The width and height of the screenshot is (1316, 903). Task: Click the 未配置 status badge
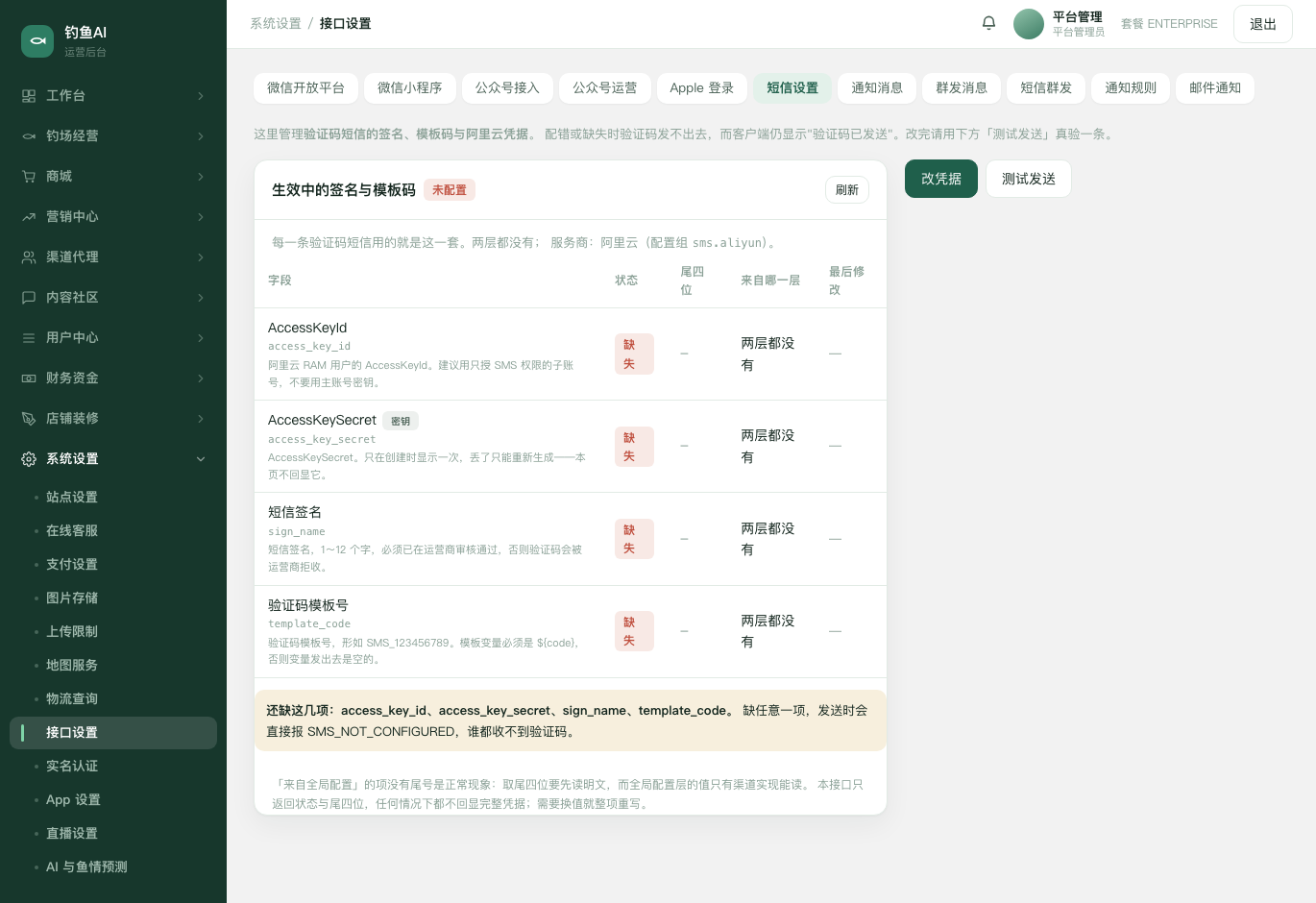coord(450,190)
